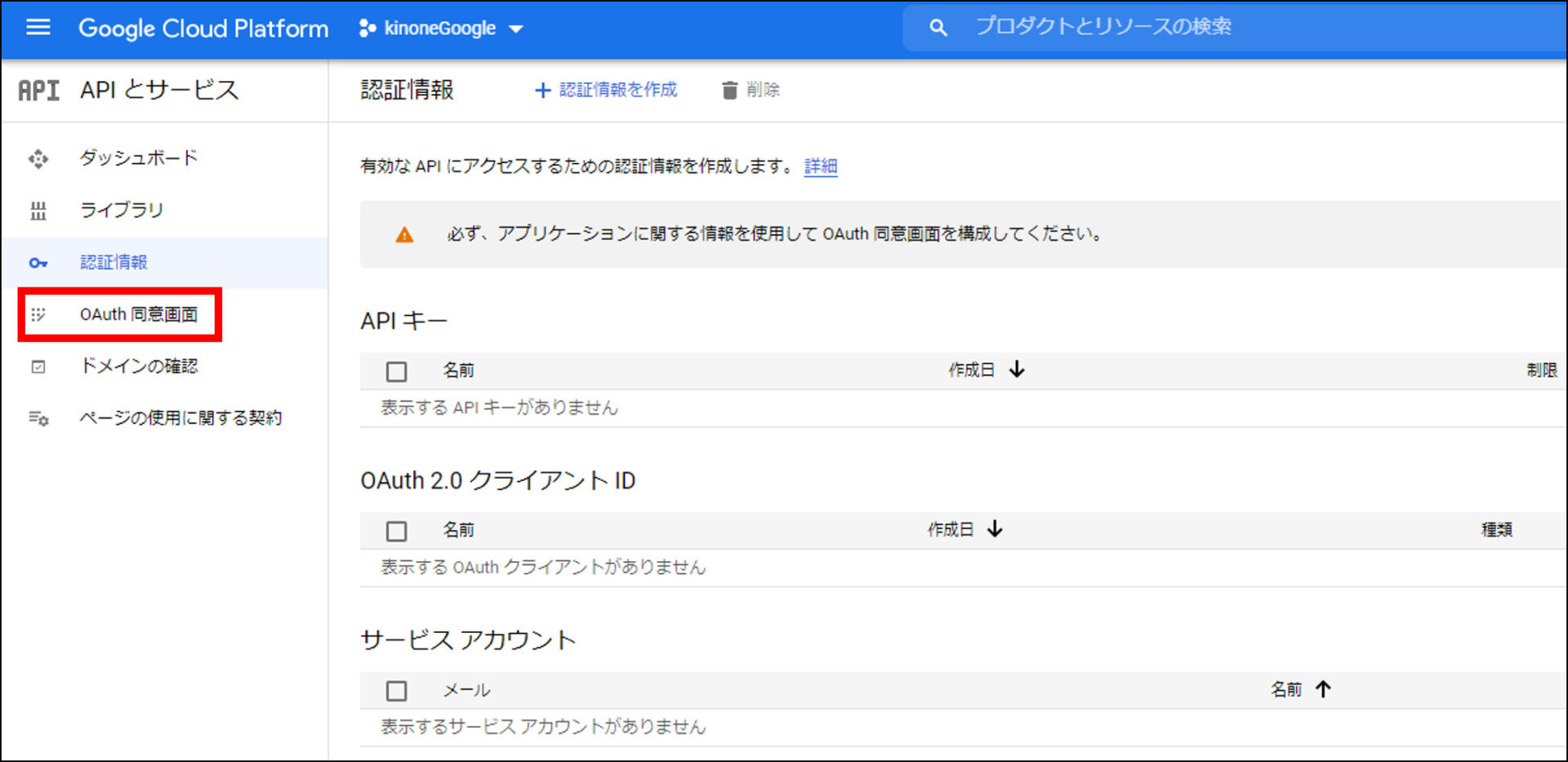Click 表示するサービス アカウントがありません text
The width and height of the screenshot is (1568, 762).
(x=543, y=727)
